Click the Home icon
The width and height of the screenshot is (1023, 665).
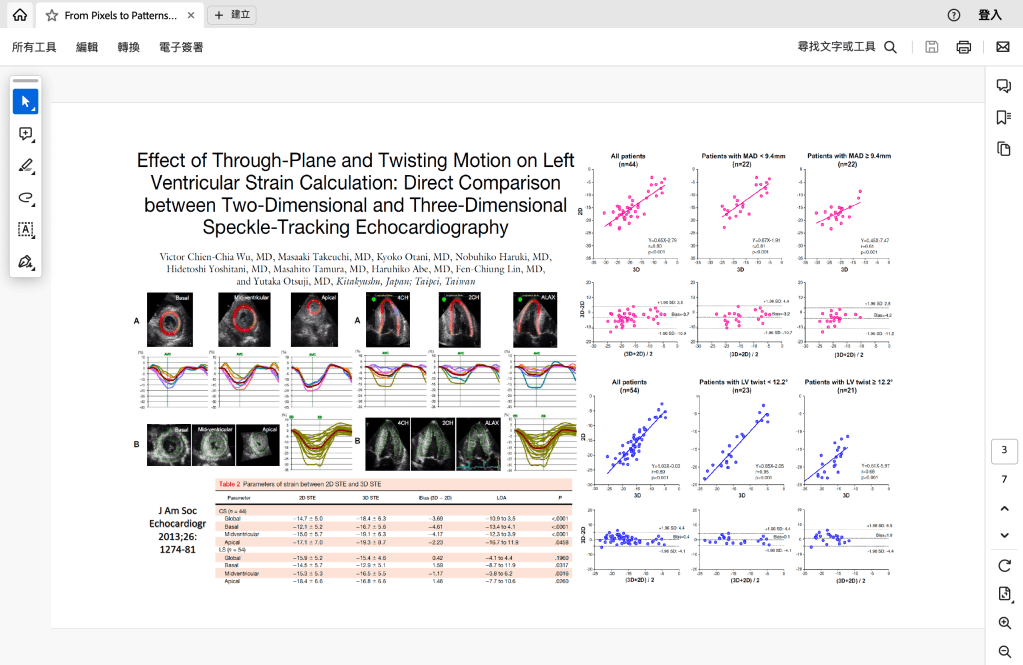click(x=19, y=15)
